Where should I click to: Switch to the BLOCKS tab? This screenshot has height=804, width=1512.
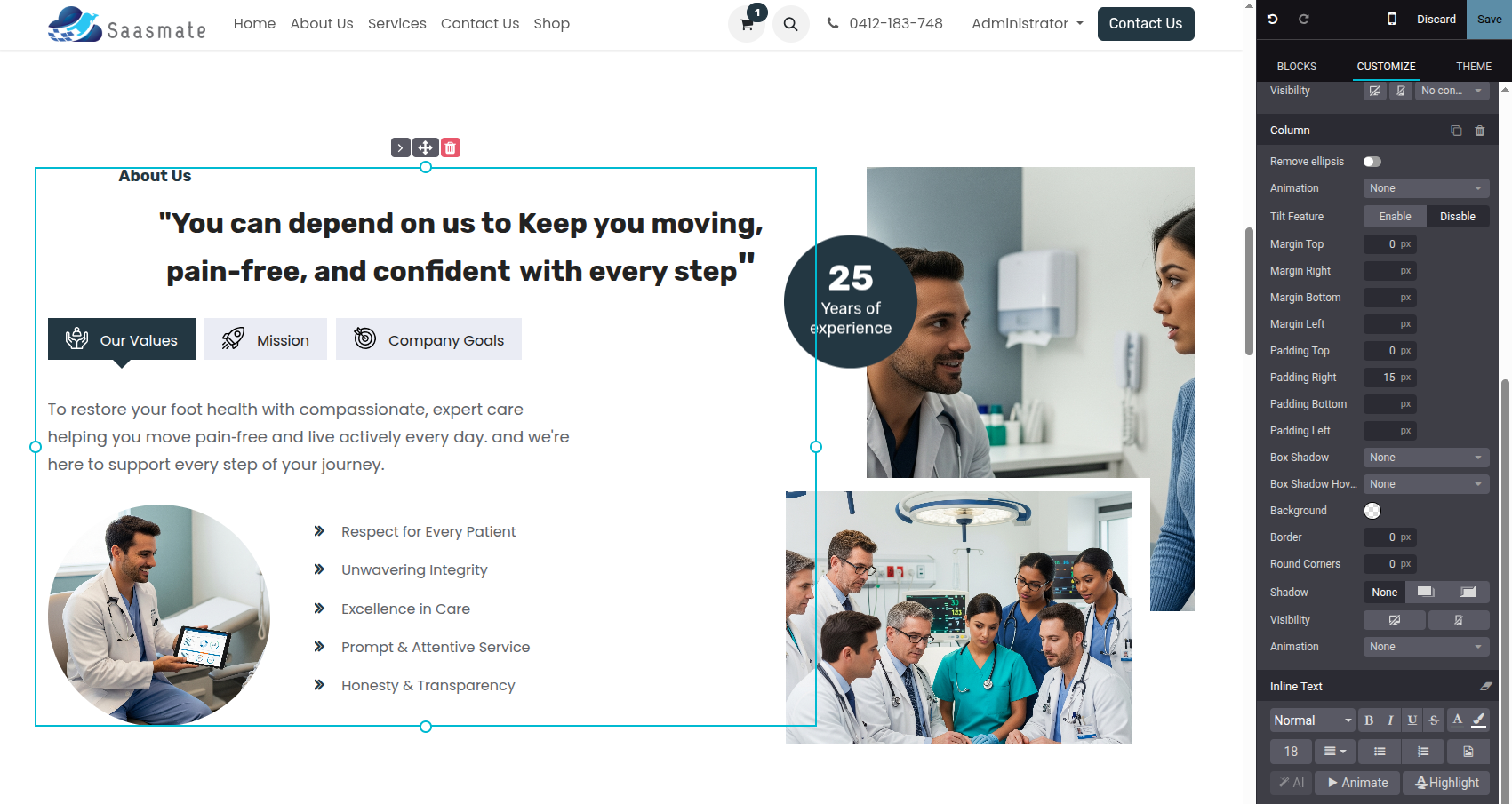[1297, 67]
